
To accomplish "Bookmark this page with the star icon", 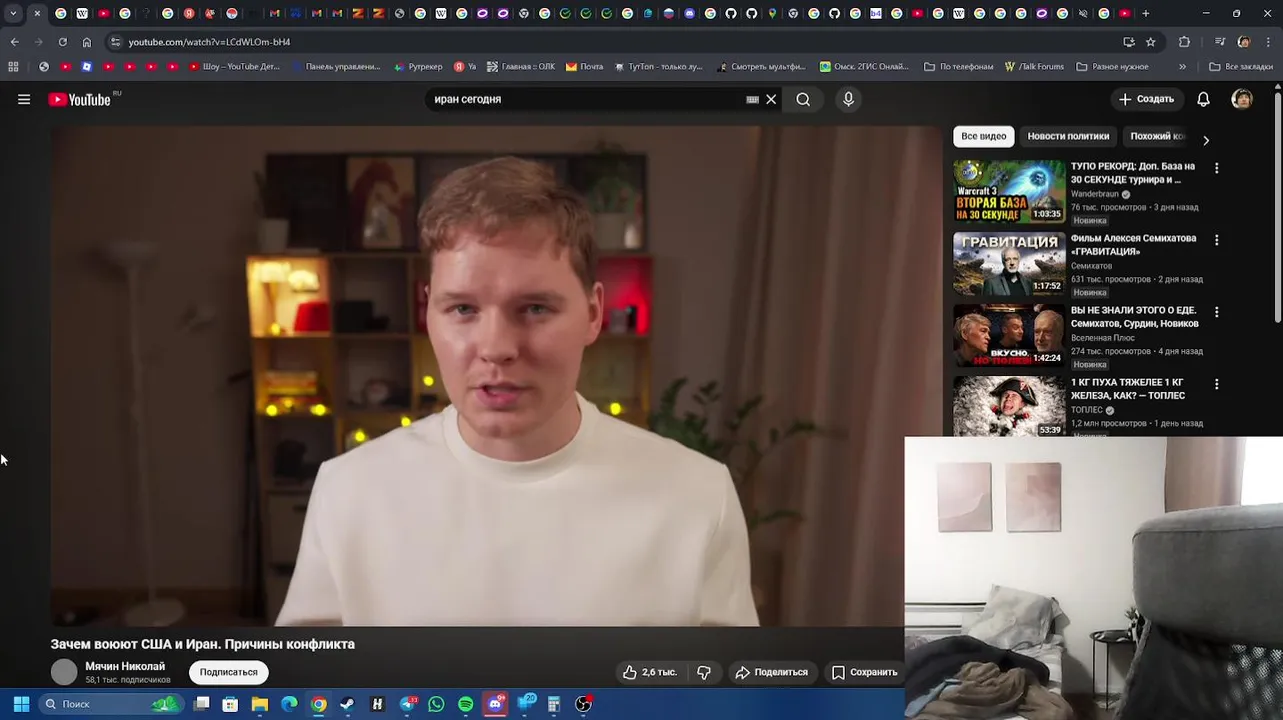I will tap(1151, 42).
